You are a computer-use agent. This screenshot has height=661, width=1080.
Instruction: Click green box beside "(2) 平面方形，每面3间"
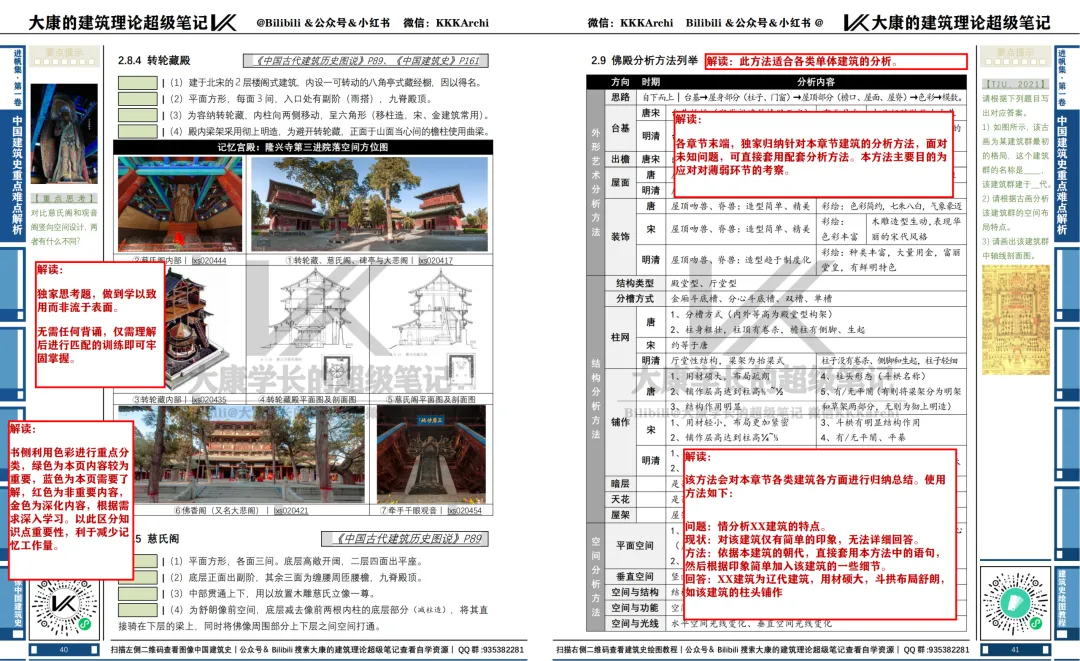pos(138,98)
